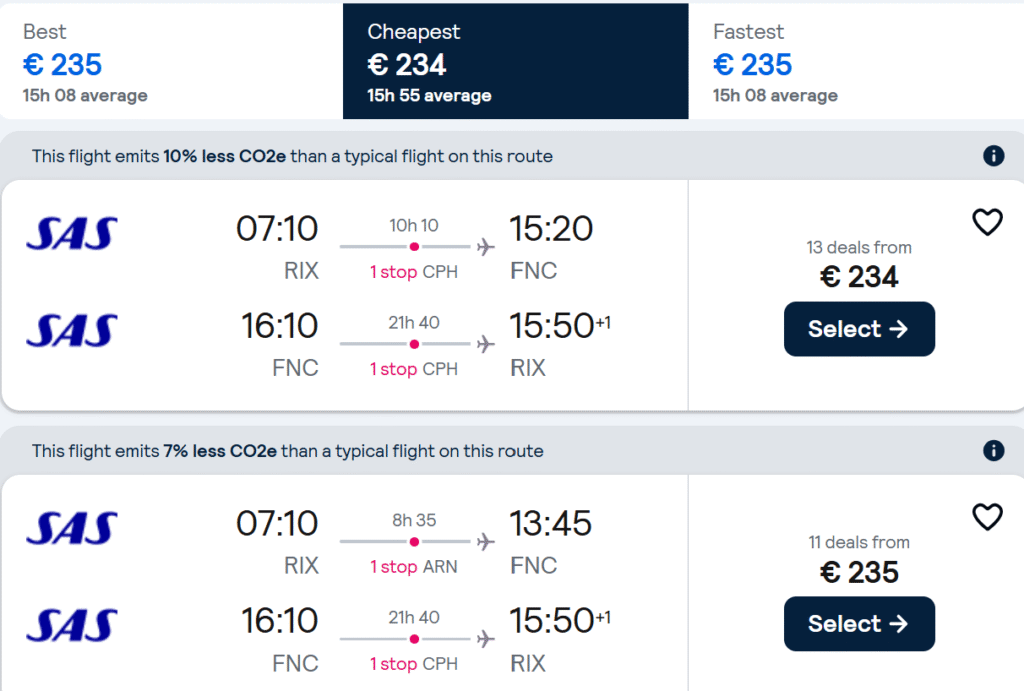Image resolution: width=1024 pixels, height=691 pixels.
Task: Favorite the €235 flight with heart icon
Action: point(987,517)
